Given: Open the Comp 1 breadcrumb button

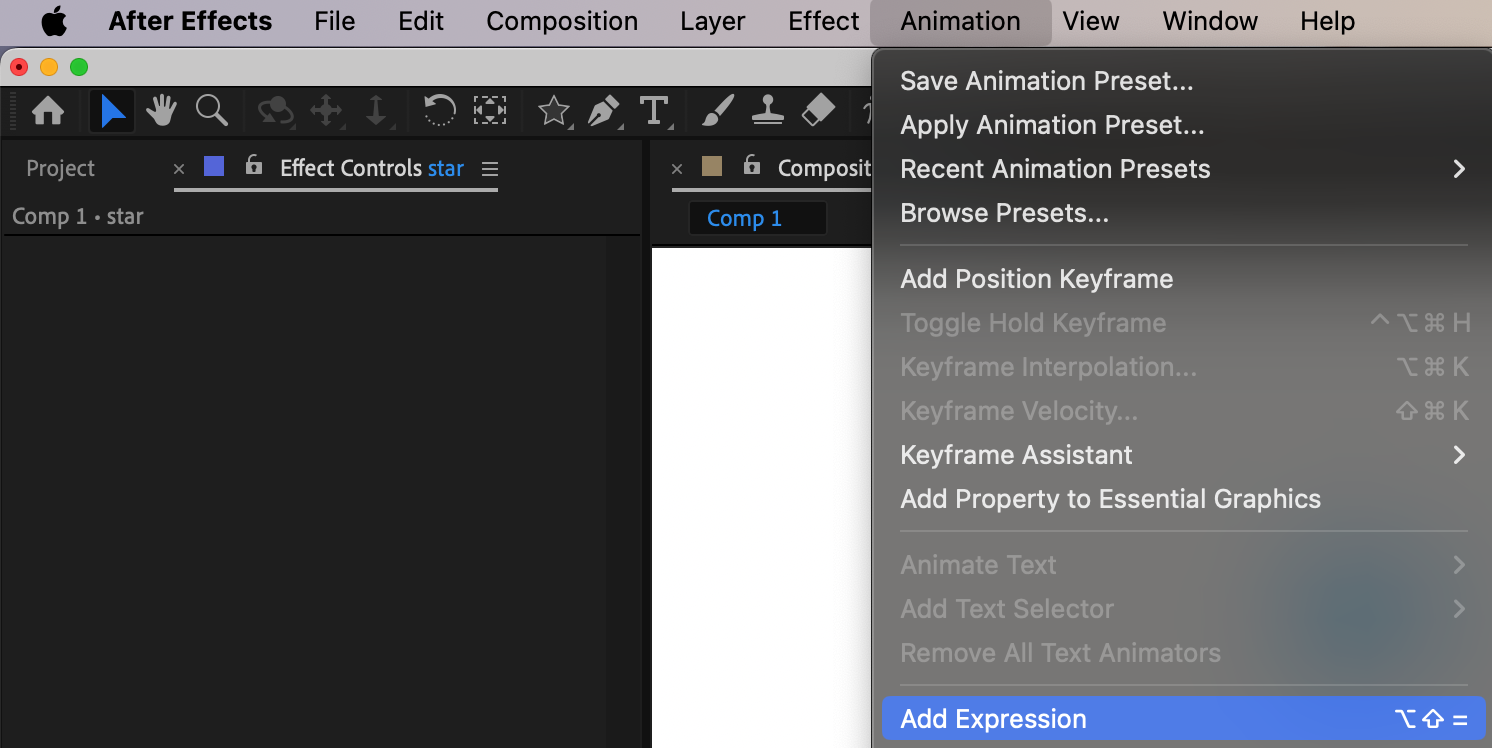Looking at the screenshot, I should 756,218.
